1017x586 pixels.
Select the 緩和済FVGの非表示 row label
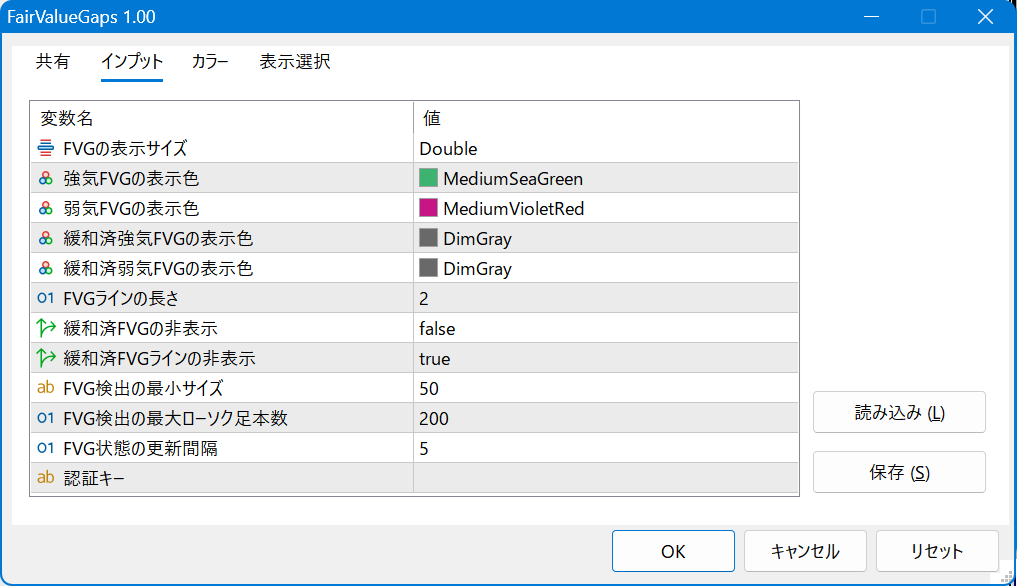(x=140, y=328)
